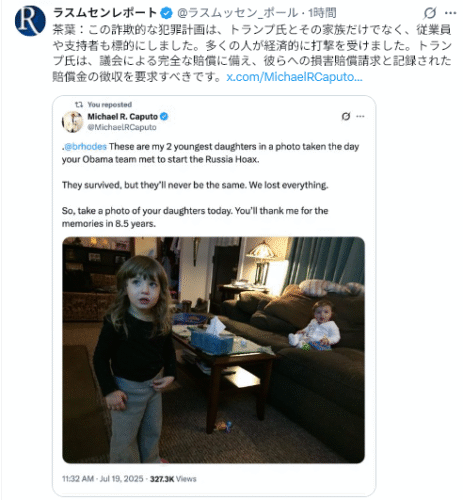Click the @MichaelRCaputo handle
This screenshot has height=500, width=463.
tap(122, 127)
